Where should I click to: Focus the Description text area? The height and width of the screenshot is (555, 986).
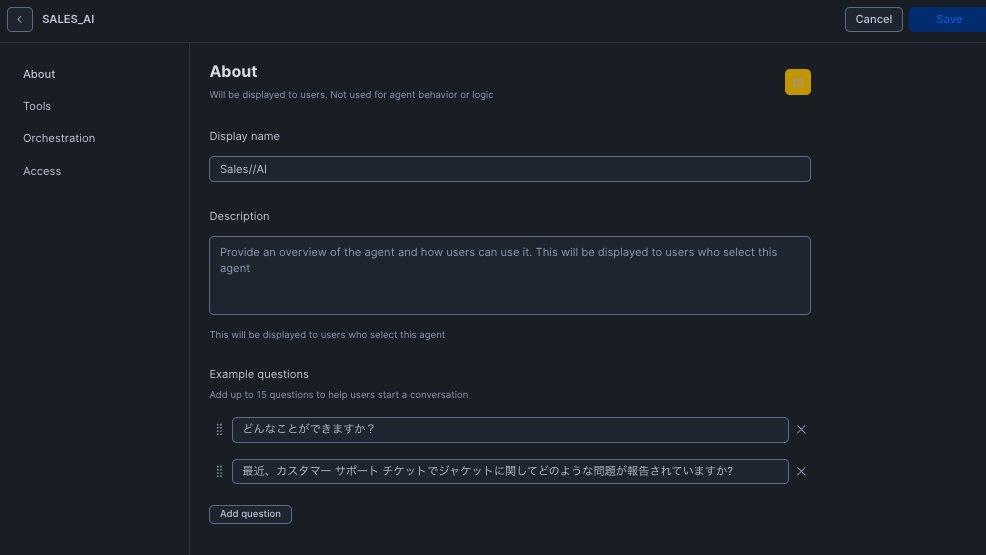click(509, 275)
